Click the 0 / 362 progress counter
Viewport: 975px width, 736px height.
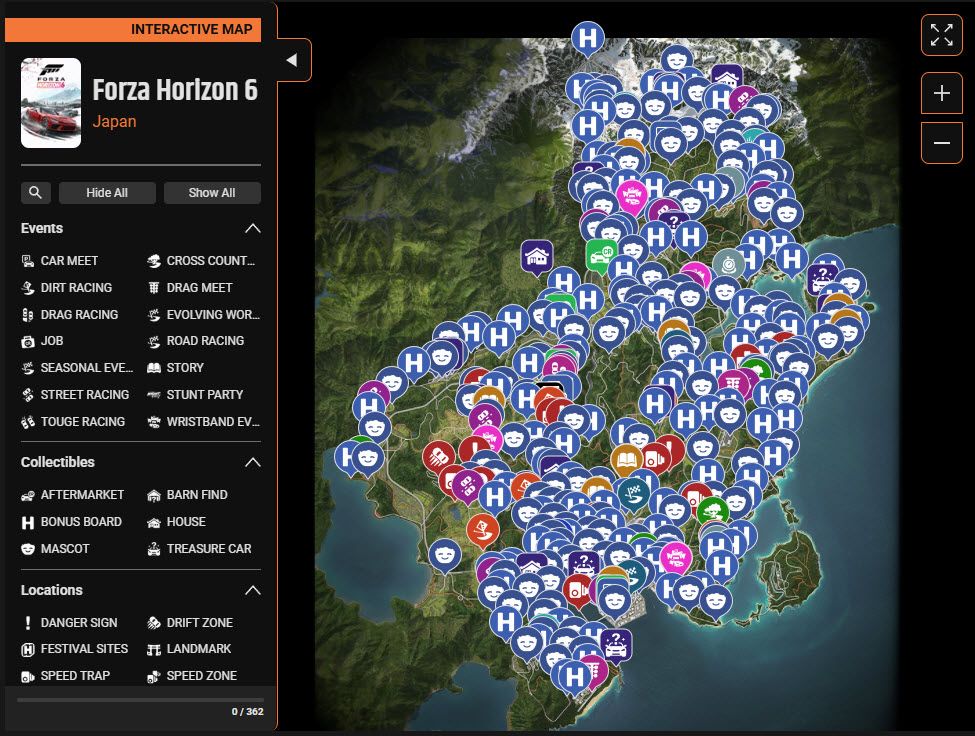(247, 712)
